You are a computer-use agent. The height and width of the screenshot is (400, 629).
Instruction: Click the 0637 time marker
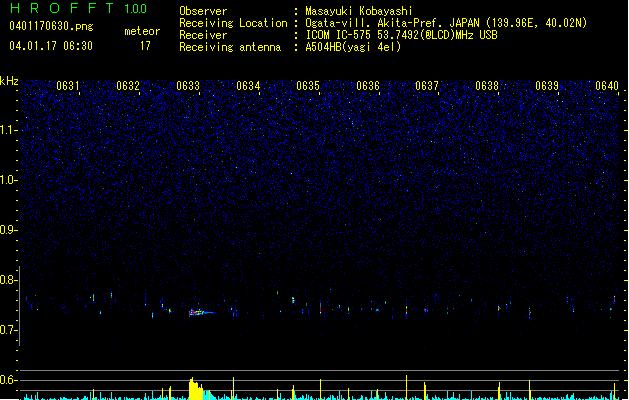point(427,86)
